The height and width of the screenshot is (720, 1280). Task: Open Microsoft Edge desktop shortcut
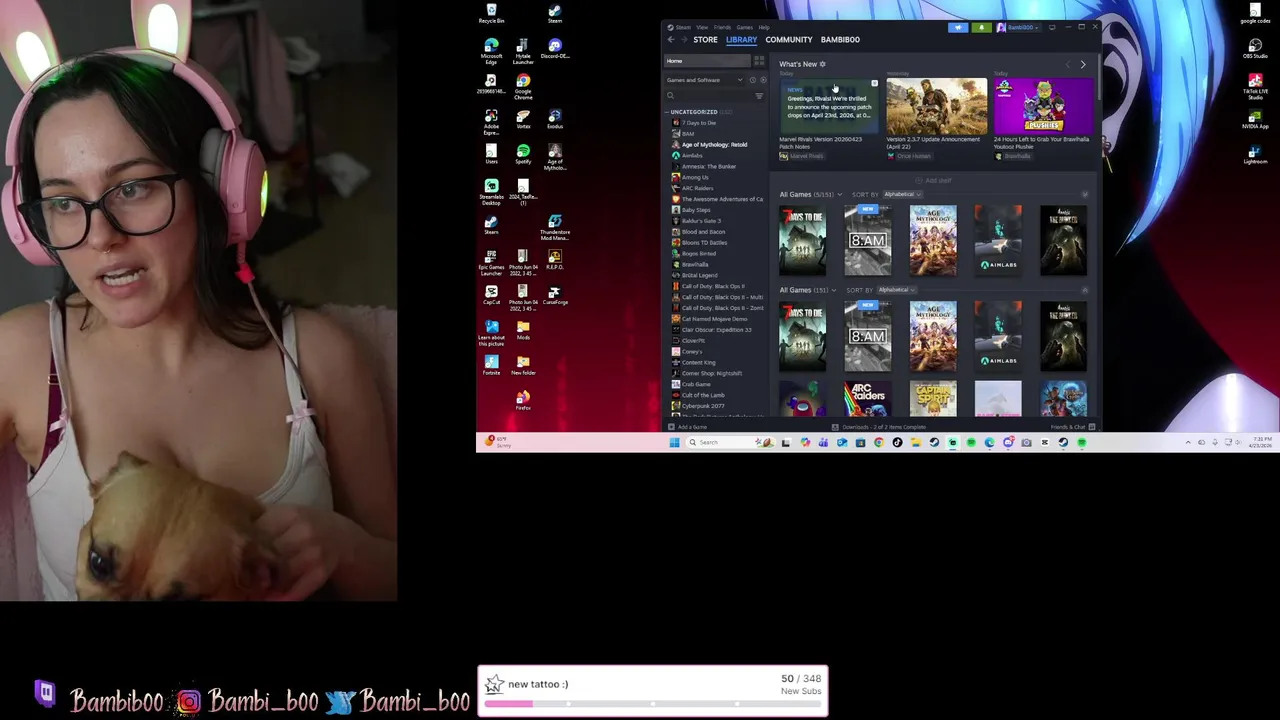point(491,50)
